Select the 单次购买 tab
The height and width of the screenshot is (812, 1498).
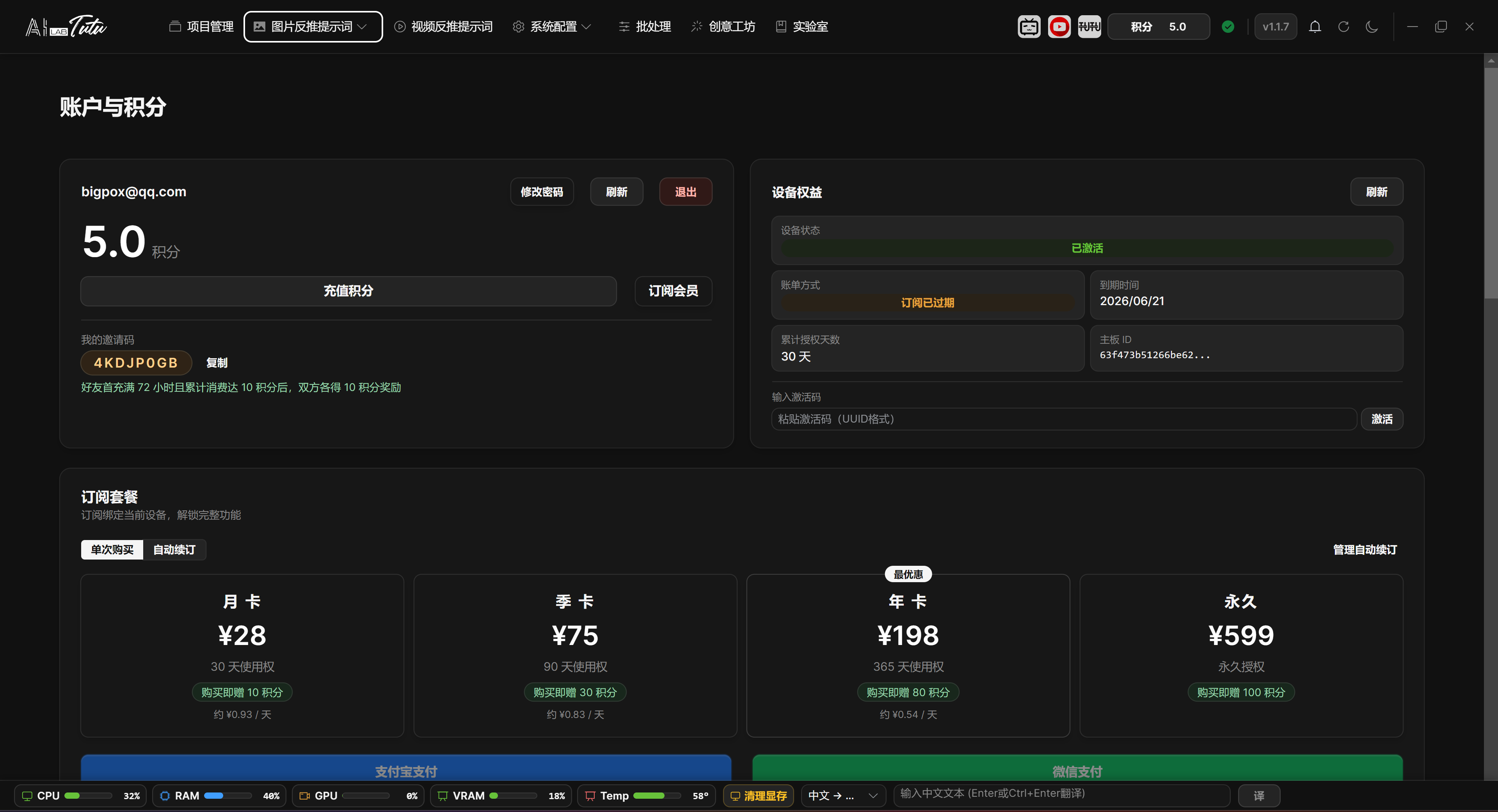click(112, 550)
